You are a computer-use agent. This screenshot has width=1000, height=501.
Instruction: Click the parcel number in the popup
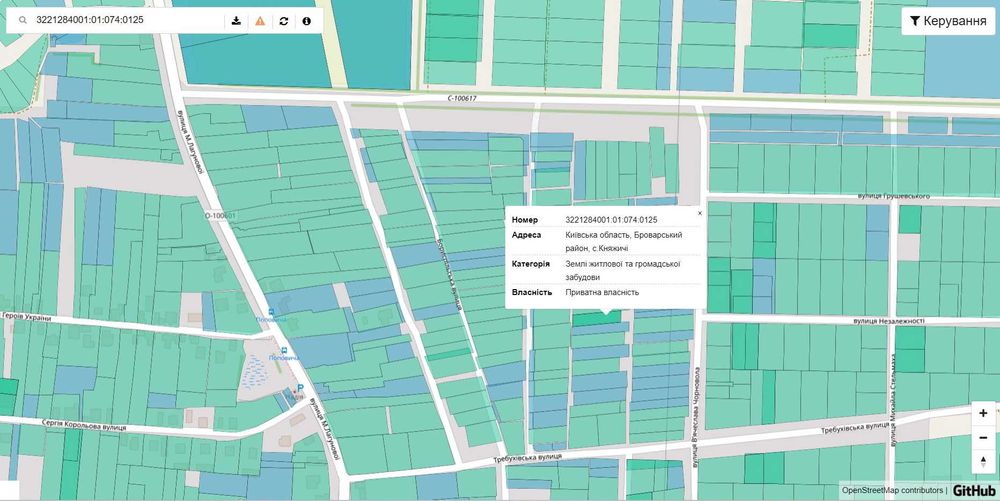pos(611,220)
